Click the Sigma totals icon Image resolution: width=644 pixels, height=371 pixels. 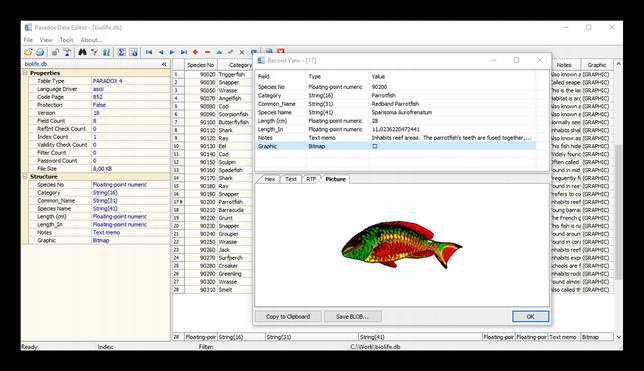click(121, 52)
